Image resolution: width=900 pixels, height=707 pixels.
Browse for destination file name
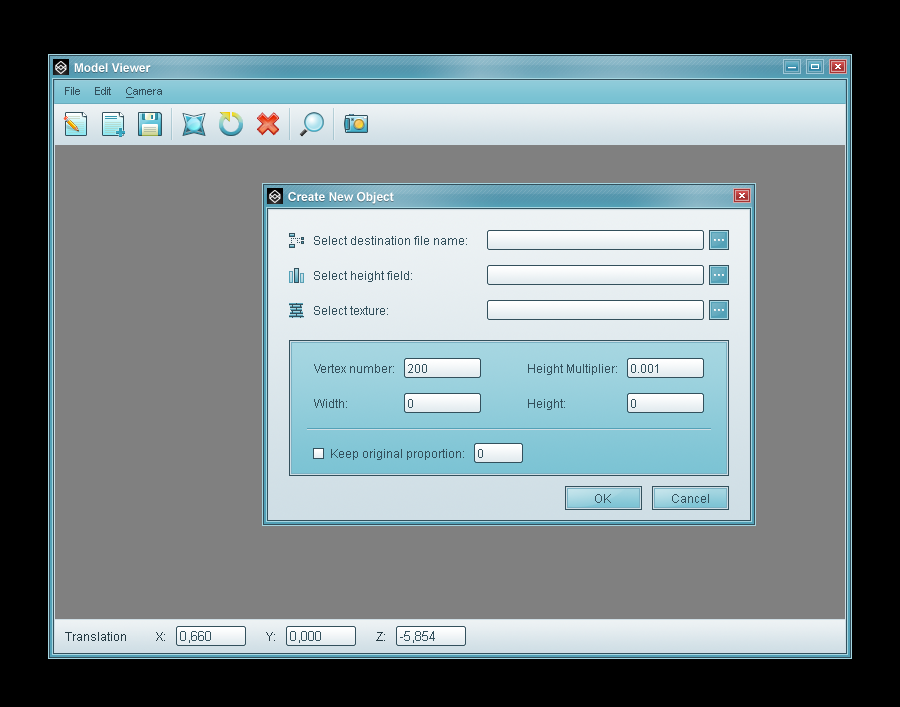click(718, 240)
